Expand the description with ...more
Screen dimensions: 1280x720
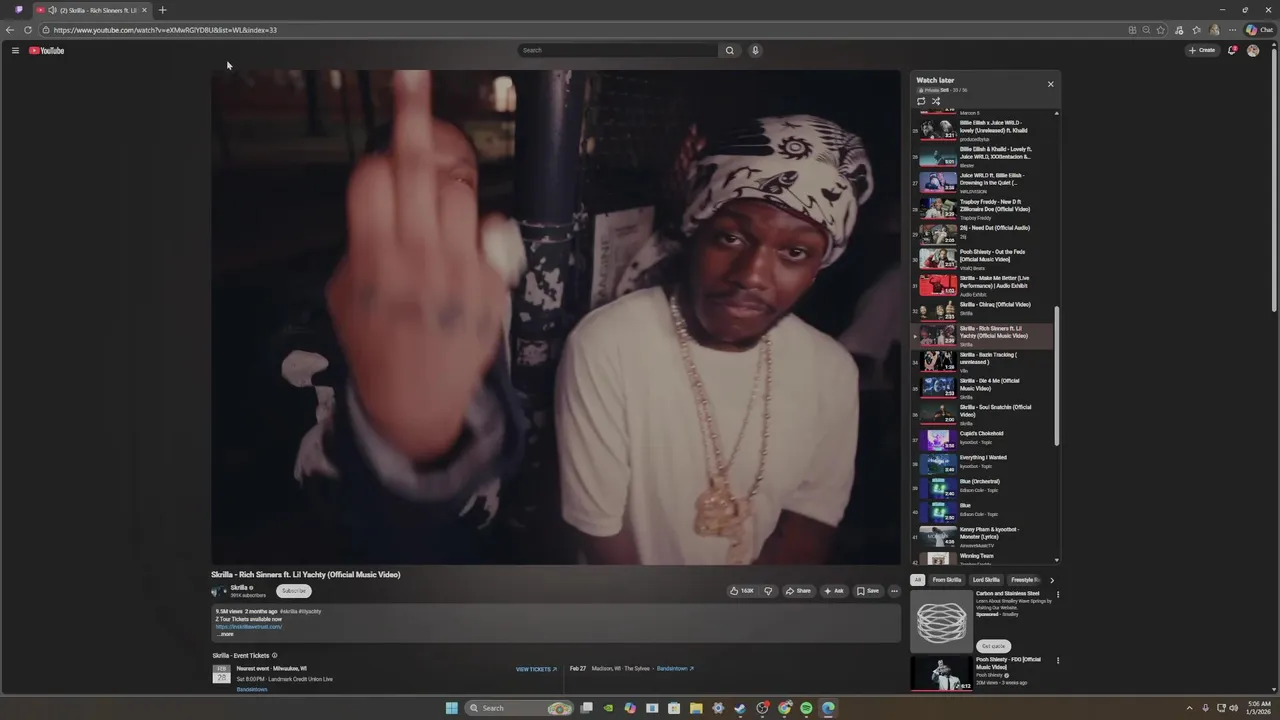[225, 634]
